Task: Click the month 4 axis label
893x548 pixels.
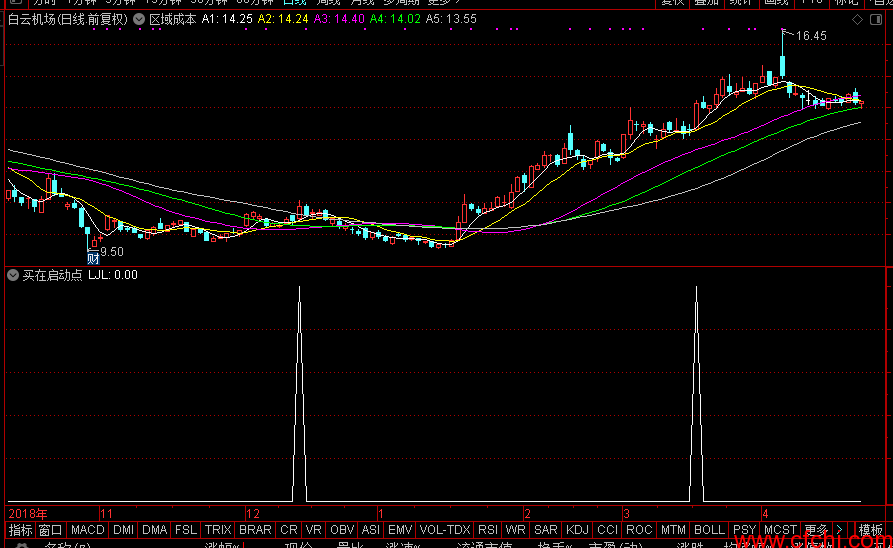Action: [x=765, y=514]
